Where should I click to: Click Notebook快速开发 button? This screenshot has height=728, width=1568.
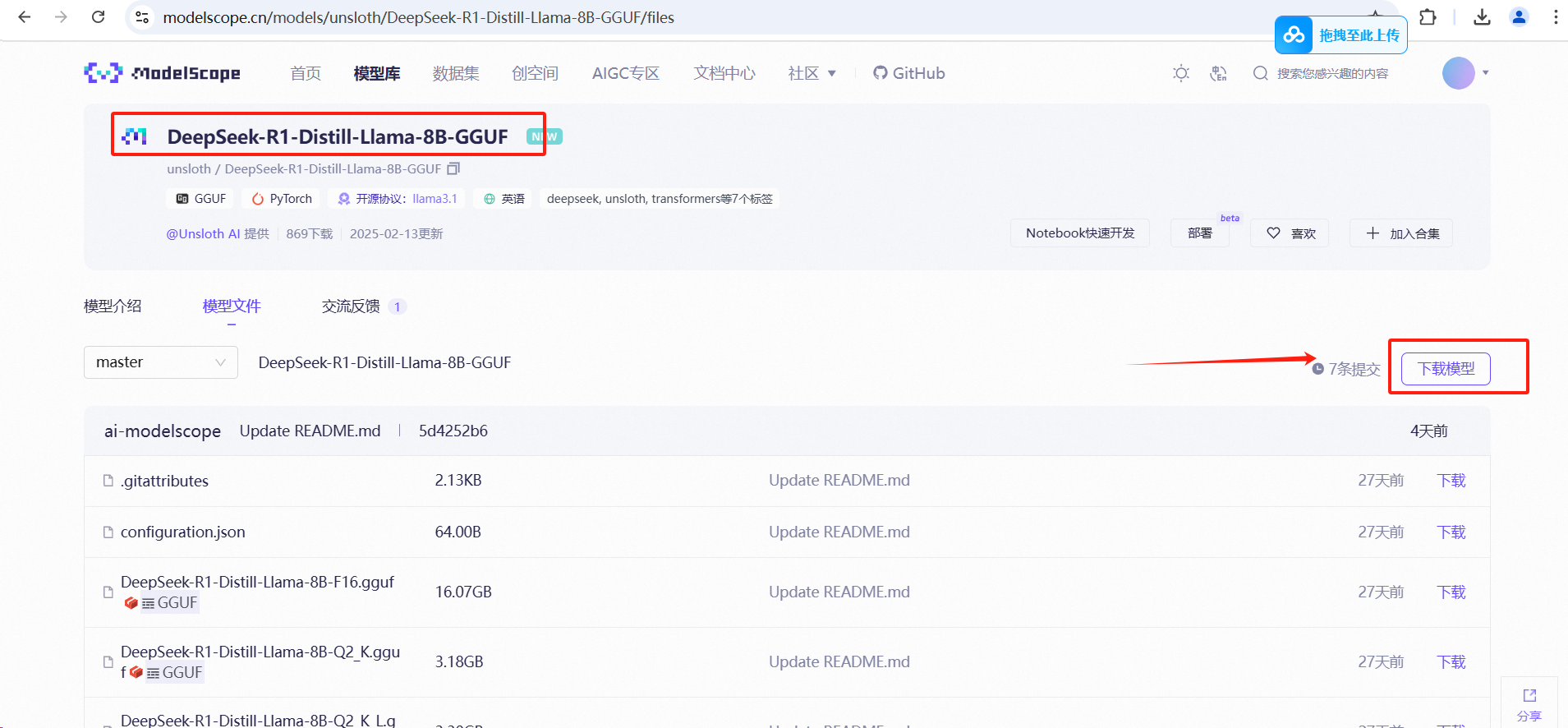[1079, 233]
